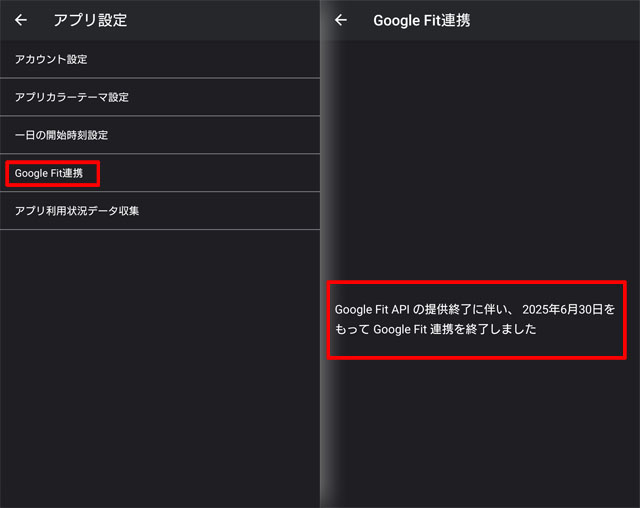Select the Google Fit連携 header title
This screenshot has width=640, height=508.
(422, 20)
